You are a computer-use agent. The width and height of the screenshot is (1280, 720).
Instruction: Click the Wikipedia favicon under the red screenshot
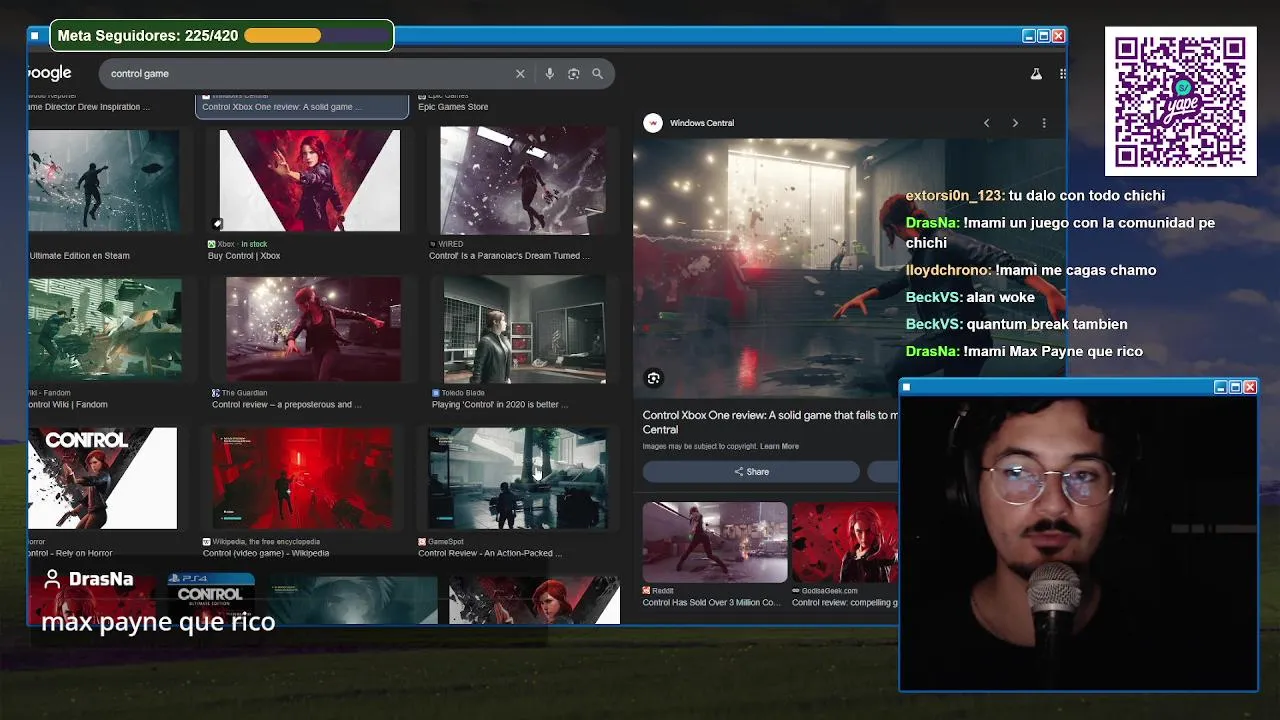[206, 542]
